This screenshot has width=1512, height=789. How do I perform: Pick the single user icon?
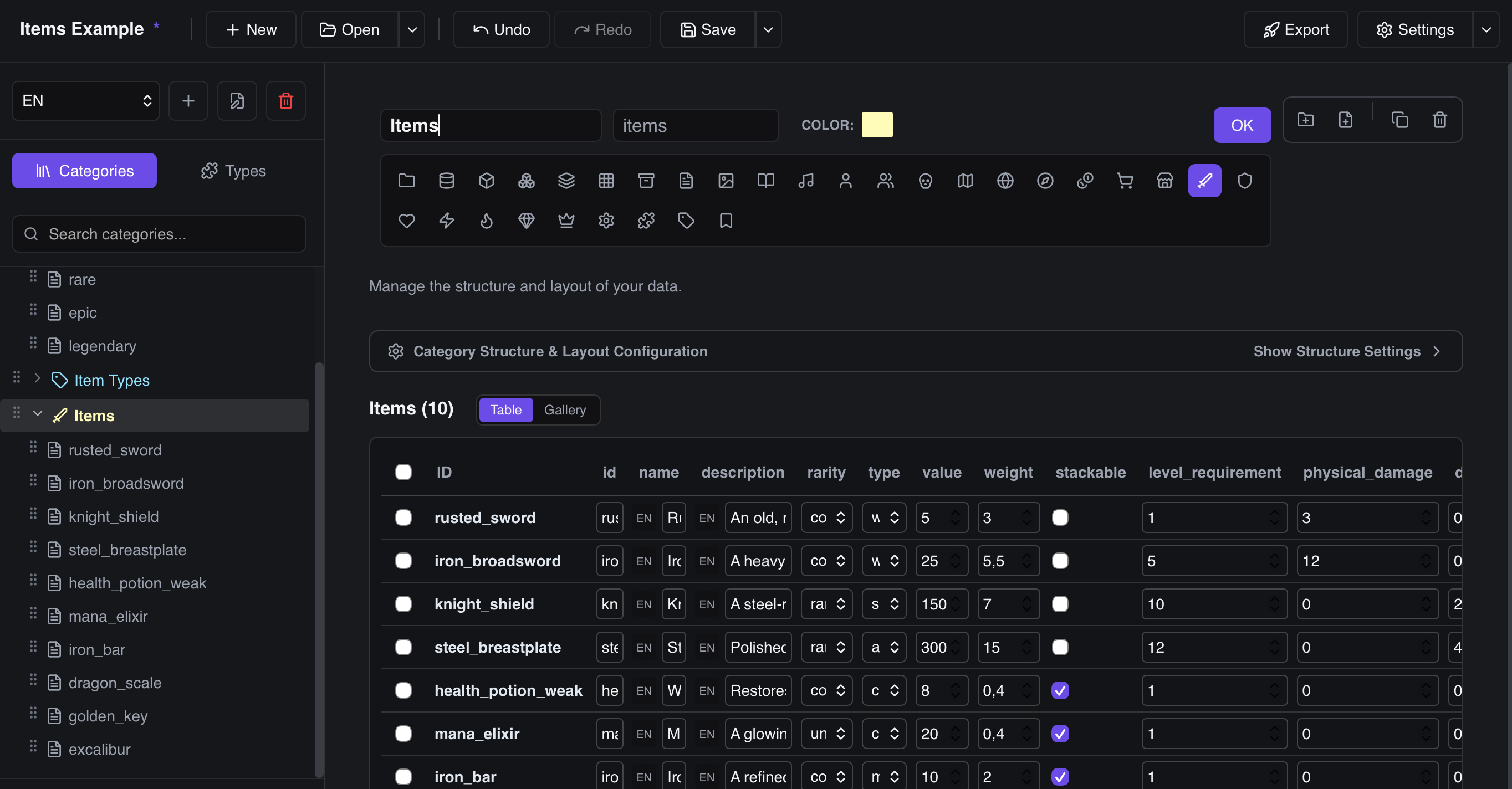pos(845,181)
